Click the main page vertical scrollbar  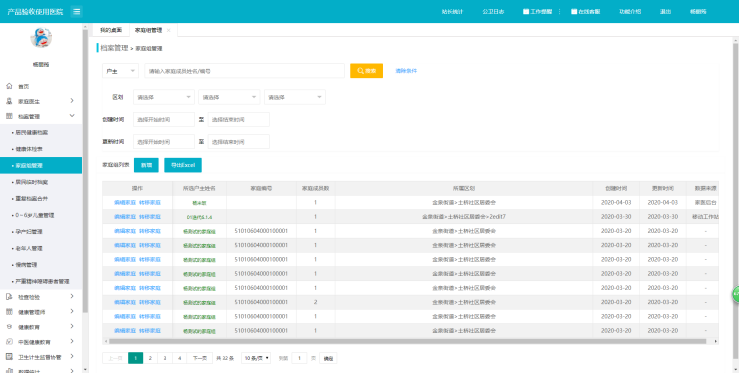735,201
